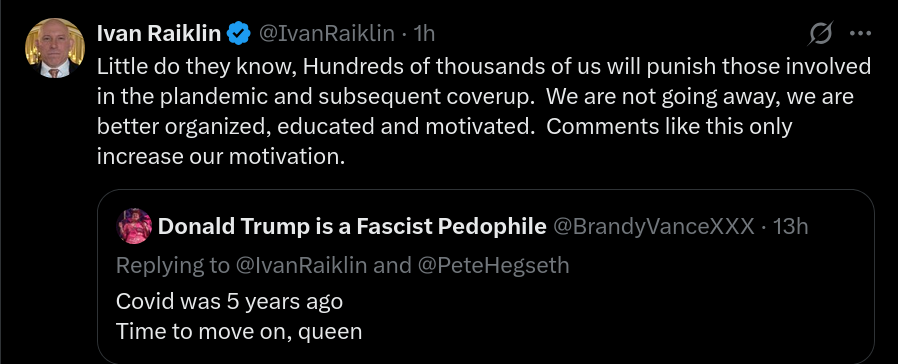The height and width of the screenshot is (364, 898).
Task: Open the three-dot more options menu
Action: [860, 34]
